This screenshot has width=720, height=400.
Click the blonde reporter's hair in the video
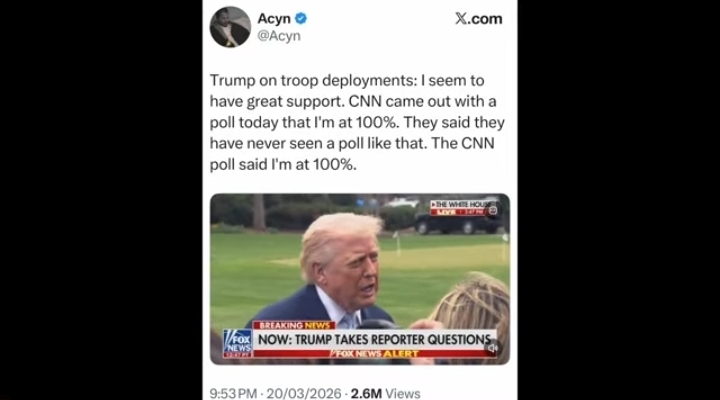point(475,305)
